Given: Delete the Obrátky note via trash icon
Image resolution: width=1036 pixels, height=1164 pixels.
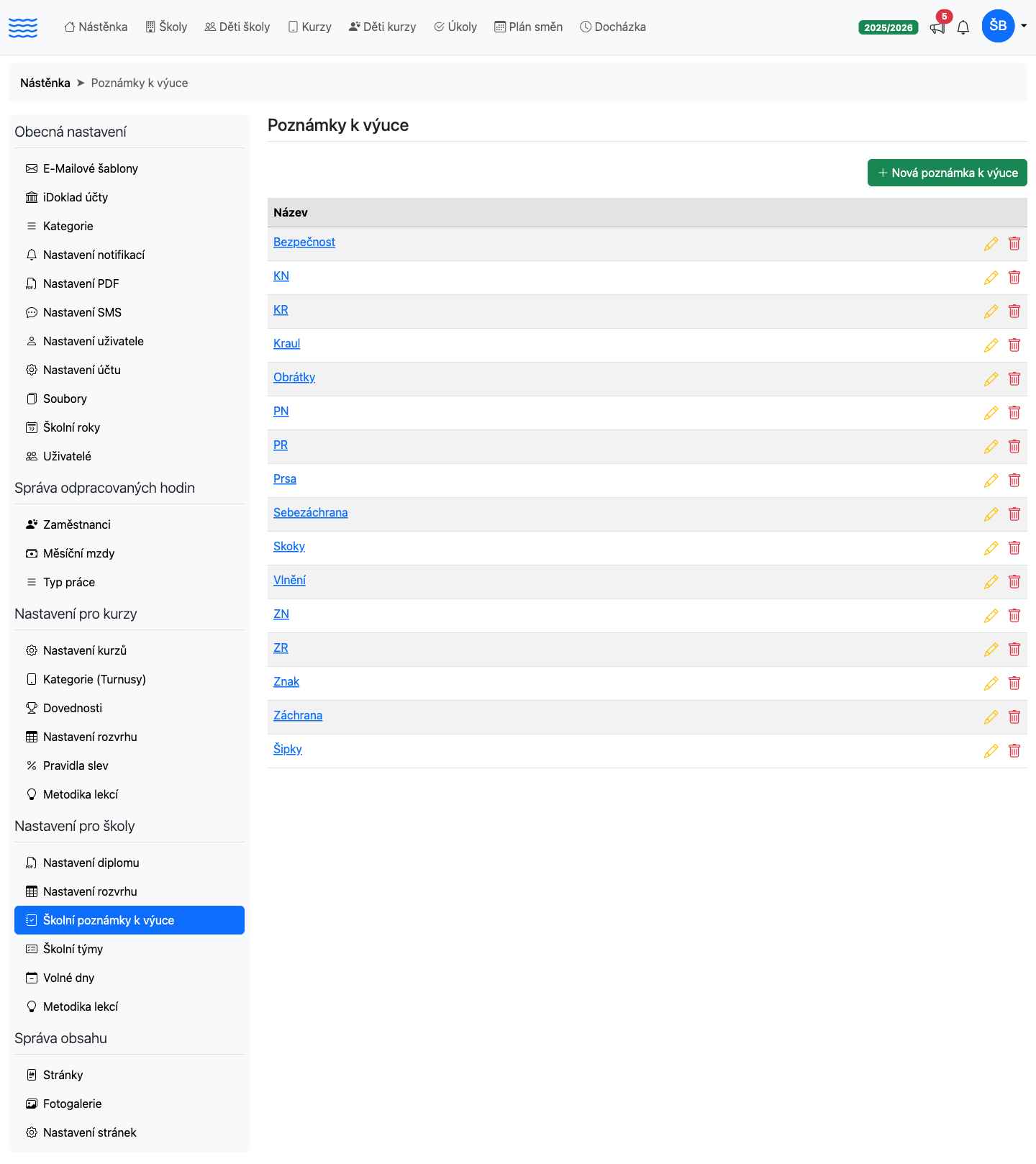Looking at the screenshot, I should 1014,379.
